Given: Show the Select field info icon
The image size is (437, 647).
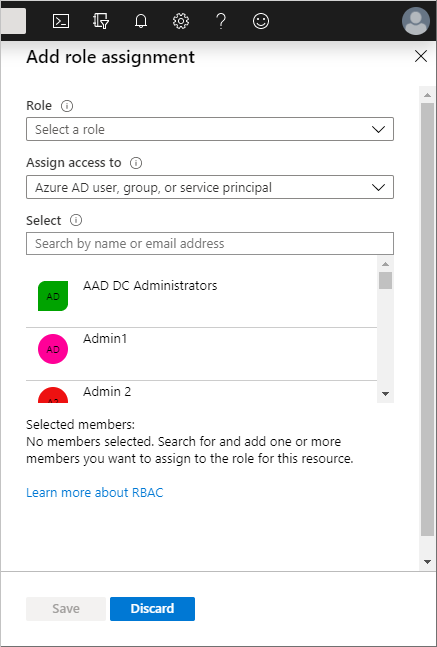Looking at the screenshot, I should tap(76, 220).
